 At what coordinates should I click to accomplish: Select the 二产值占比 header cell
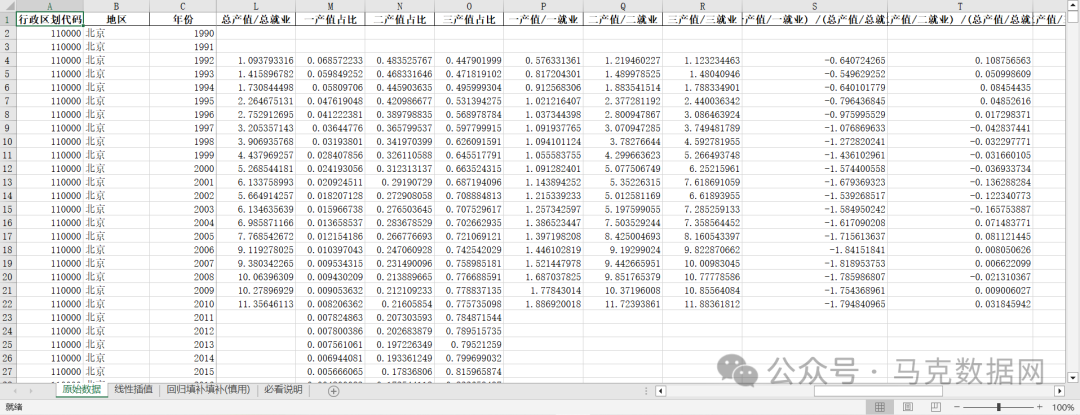point(400,20)
